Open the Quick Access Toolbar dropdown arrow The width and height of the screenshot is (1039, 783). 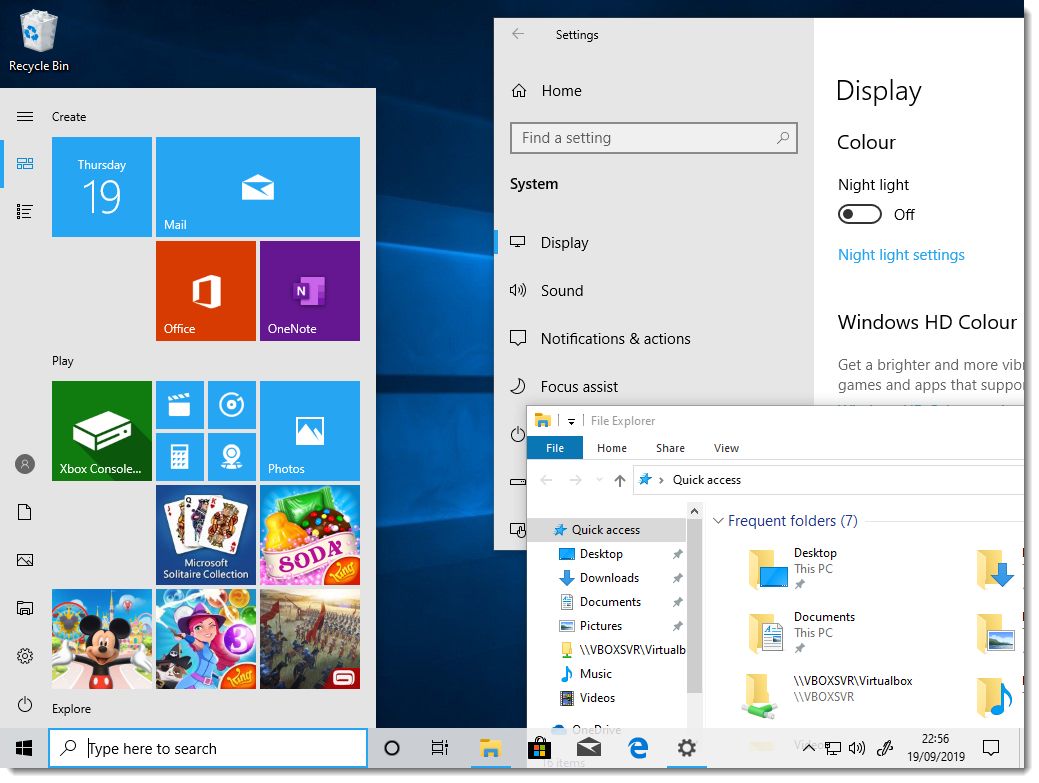[x=572, y=420]
